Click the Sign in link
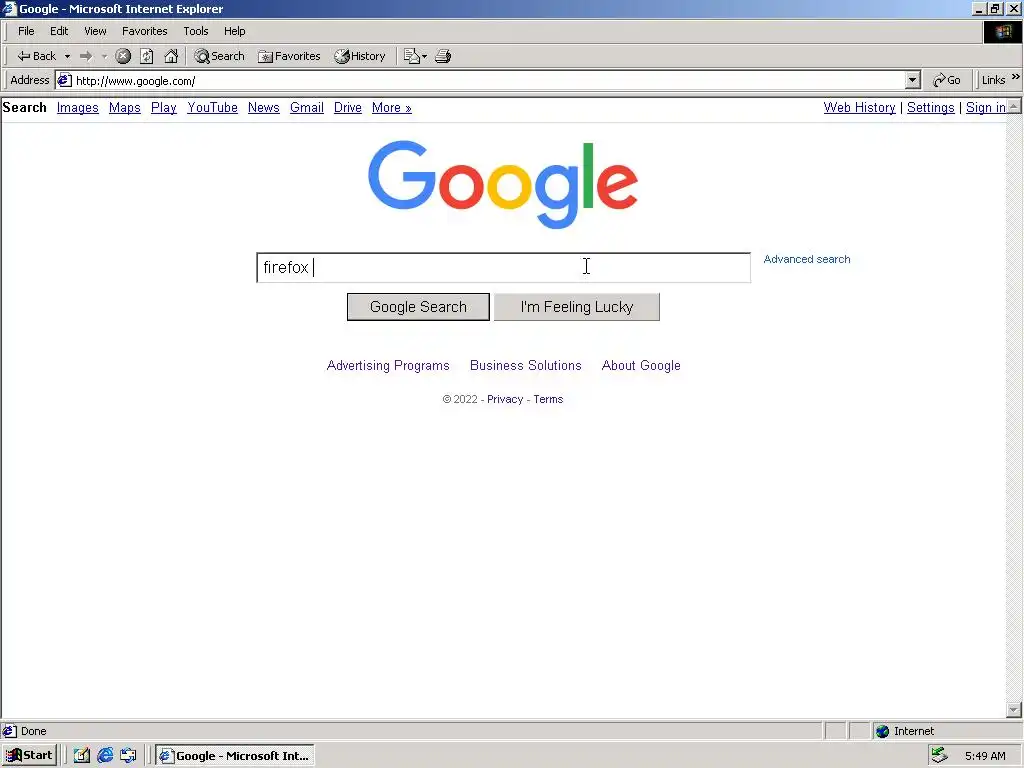 pos(985,108)
